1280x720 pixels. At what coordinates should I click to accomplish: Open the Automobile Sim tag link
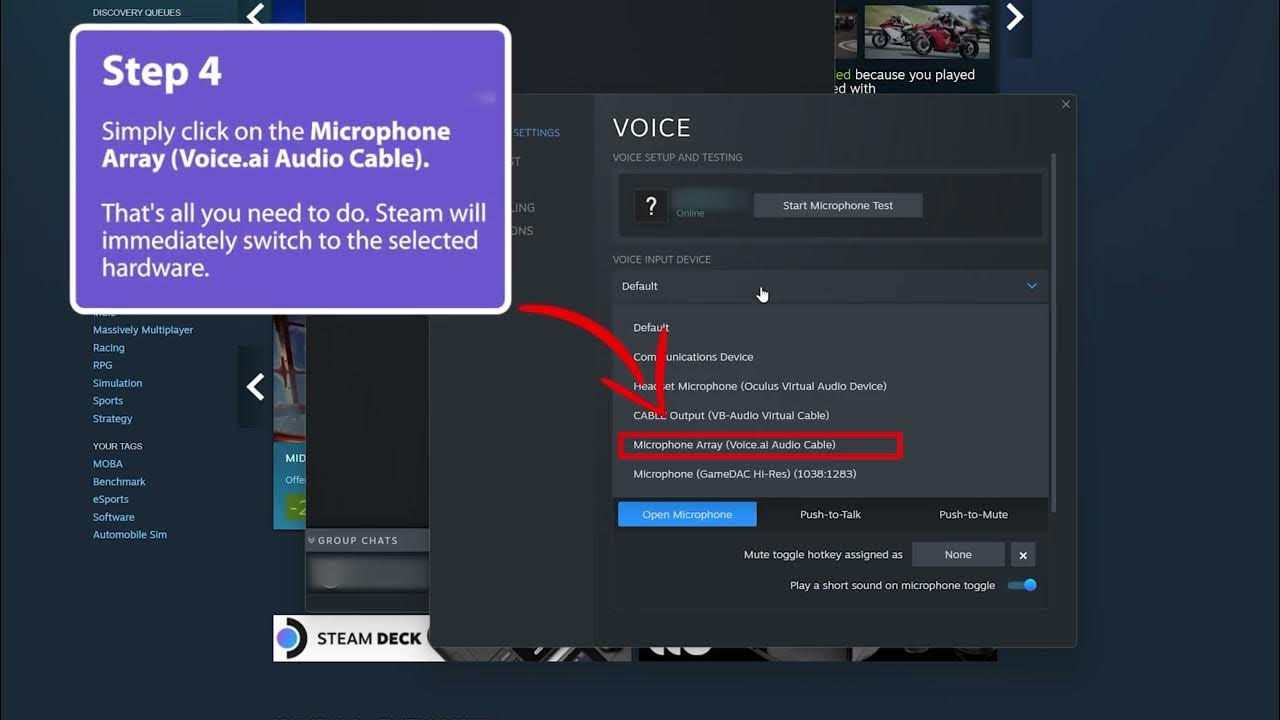pos(130,535)
